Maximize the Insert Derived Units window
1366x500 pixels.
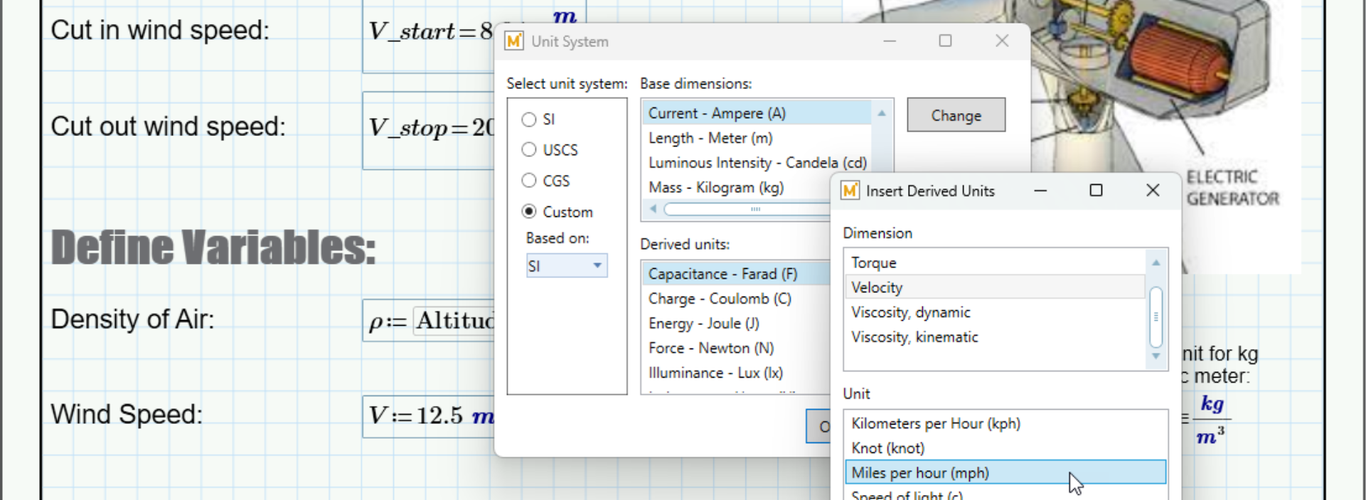pos(1096,191)
